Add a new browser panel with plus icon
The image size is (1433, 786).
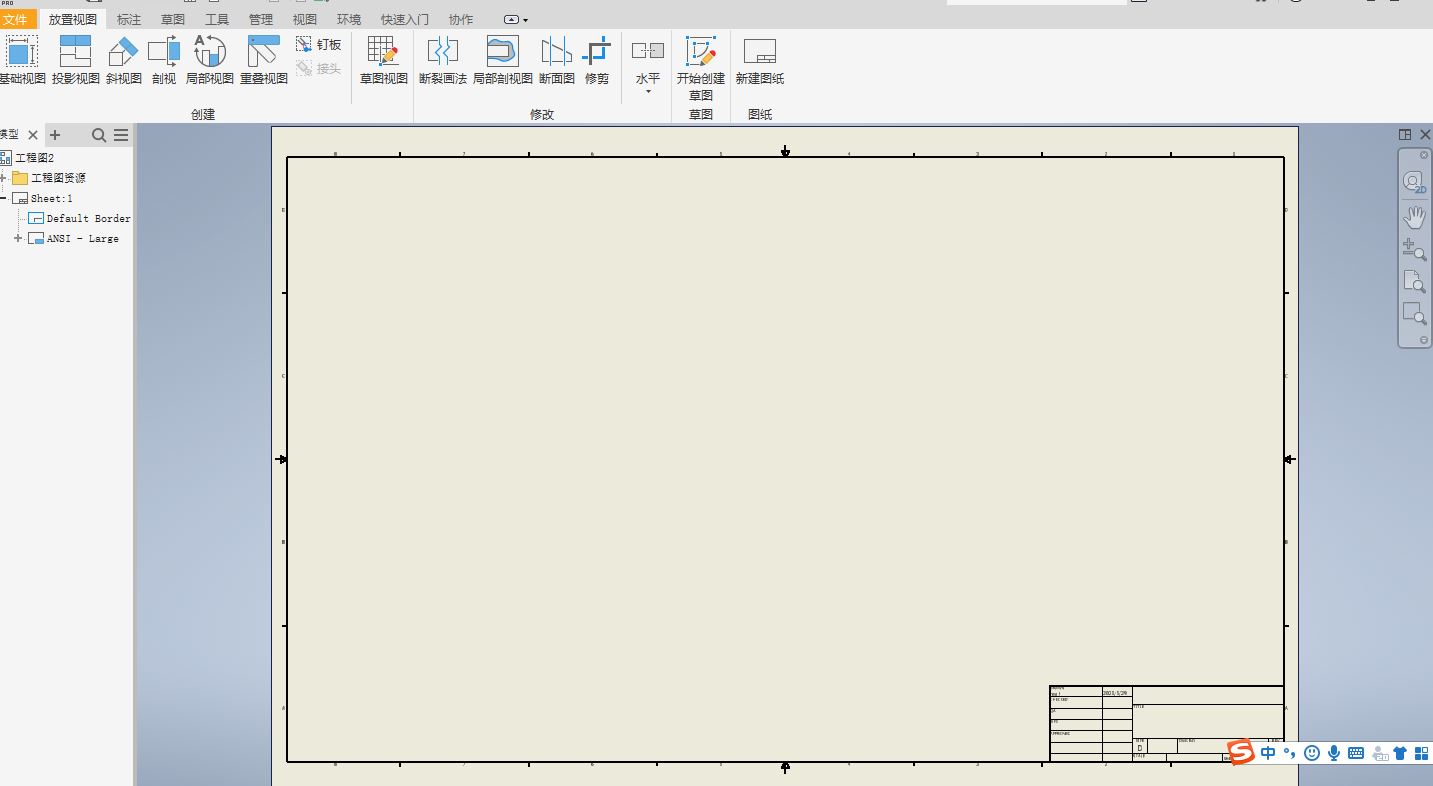tap(55, 135)
